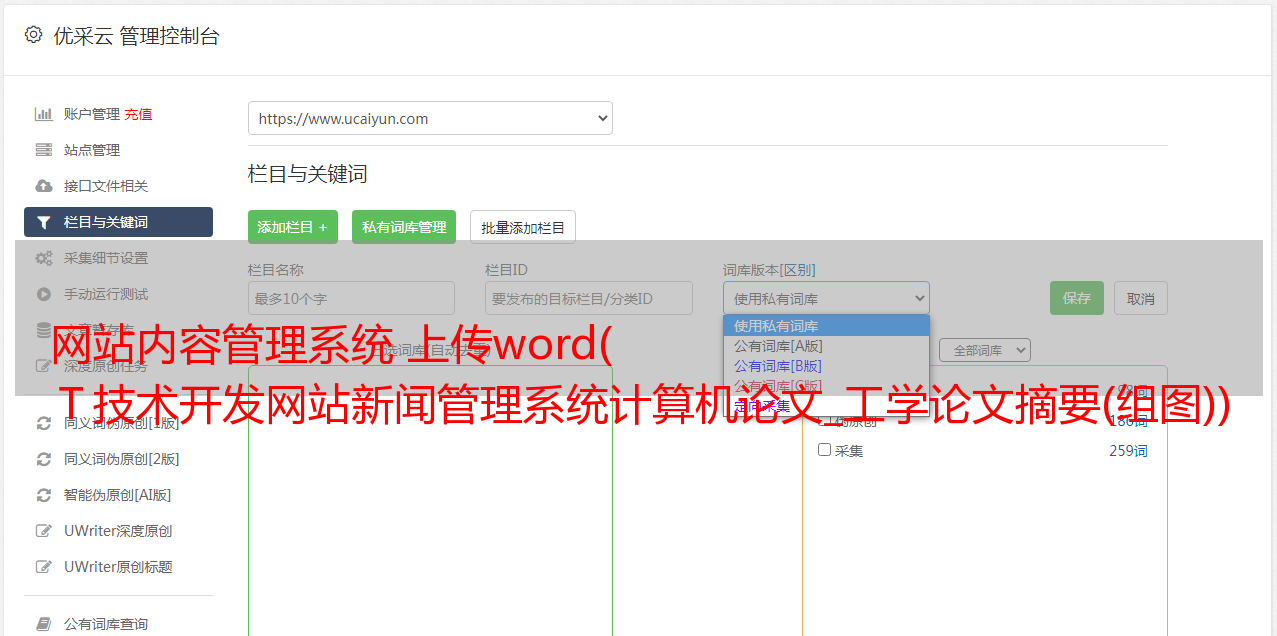The width and height of the screenshot is (1277, 636).
Task: Click the 保存 button
Action: pos(1077,298)
